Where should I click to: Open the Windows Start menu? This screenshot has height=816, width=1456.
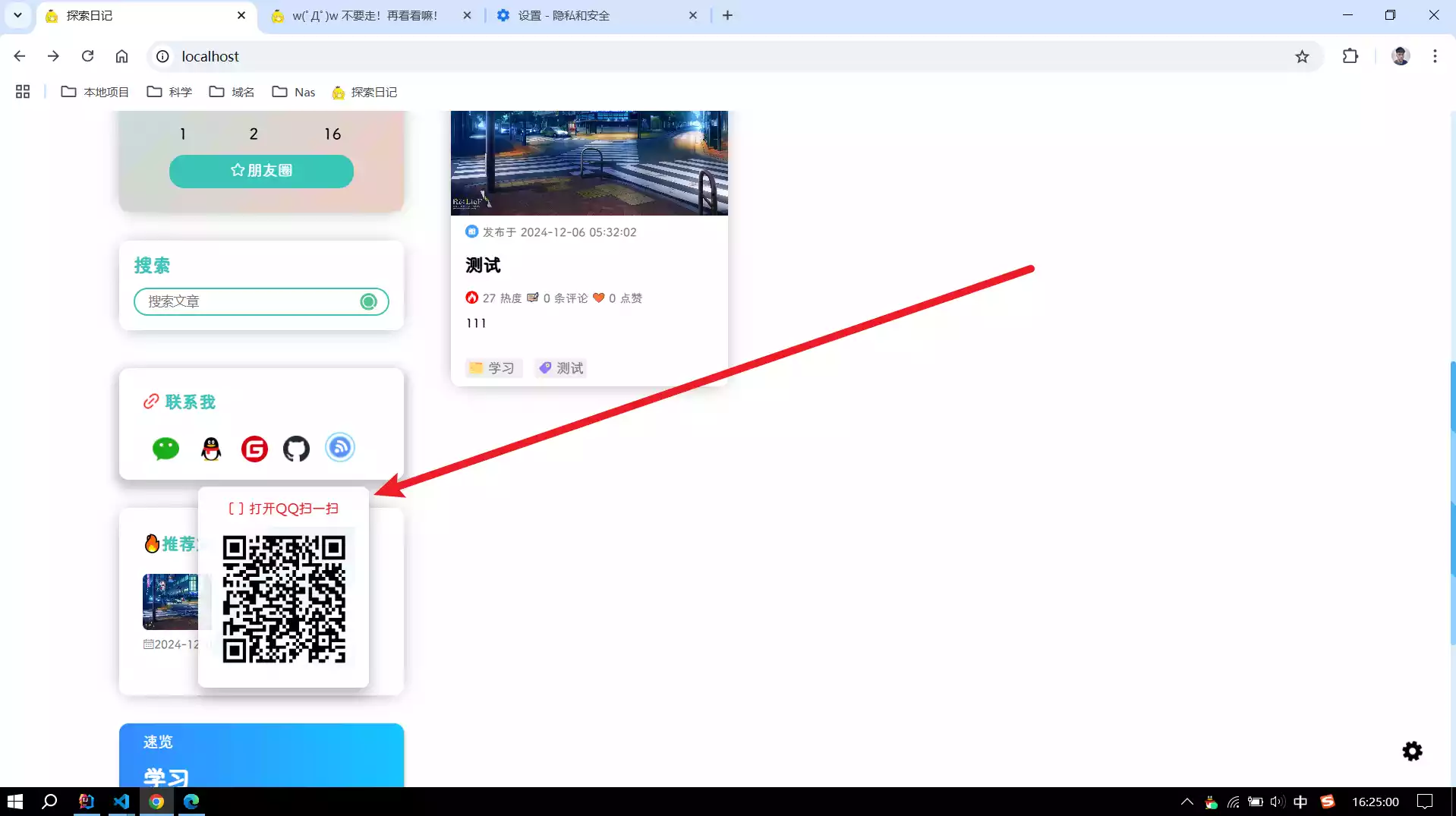point(15,802)
